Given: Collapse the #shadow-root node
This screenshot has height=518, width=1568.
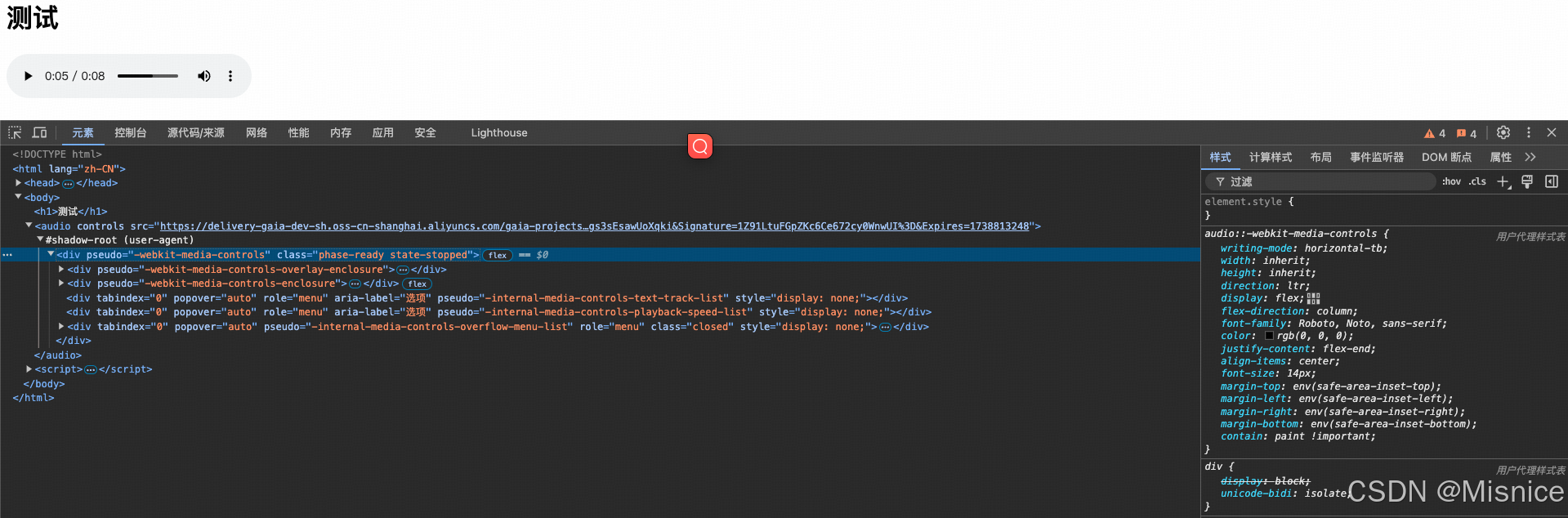Looking at the screenshot, I should 39,240.
